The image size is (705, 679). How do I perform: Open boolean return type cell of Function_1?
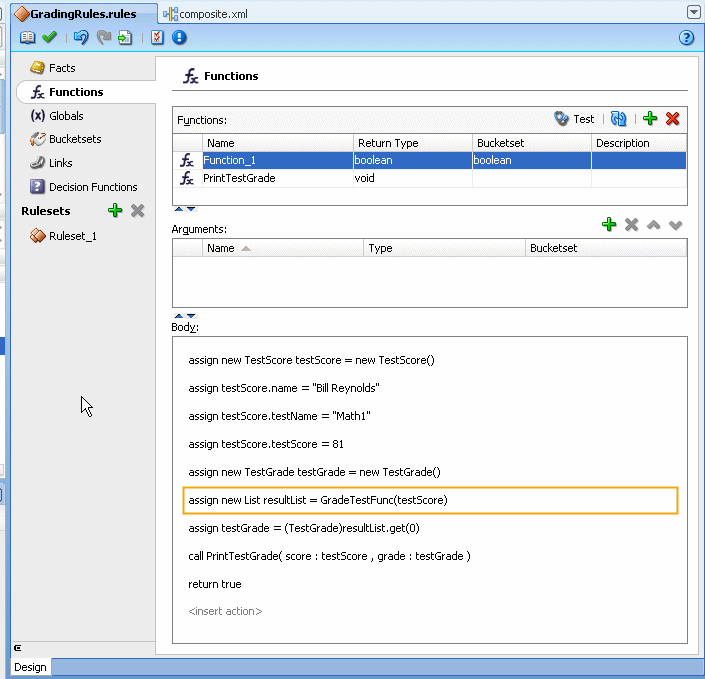[x=412, y=160]
